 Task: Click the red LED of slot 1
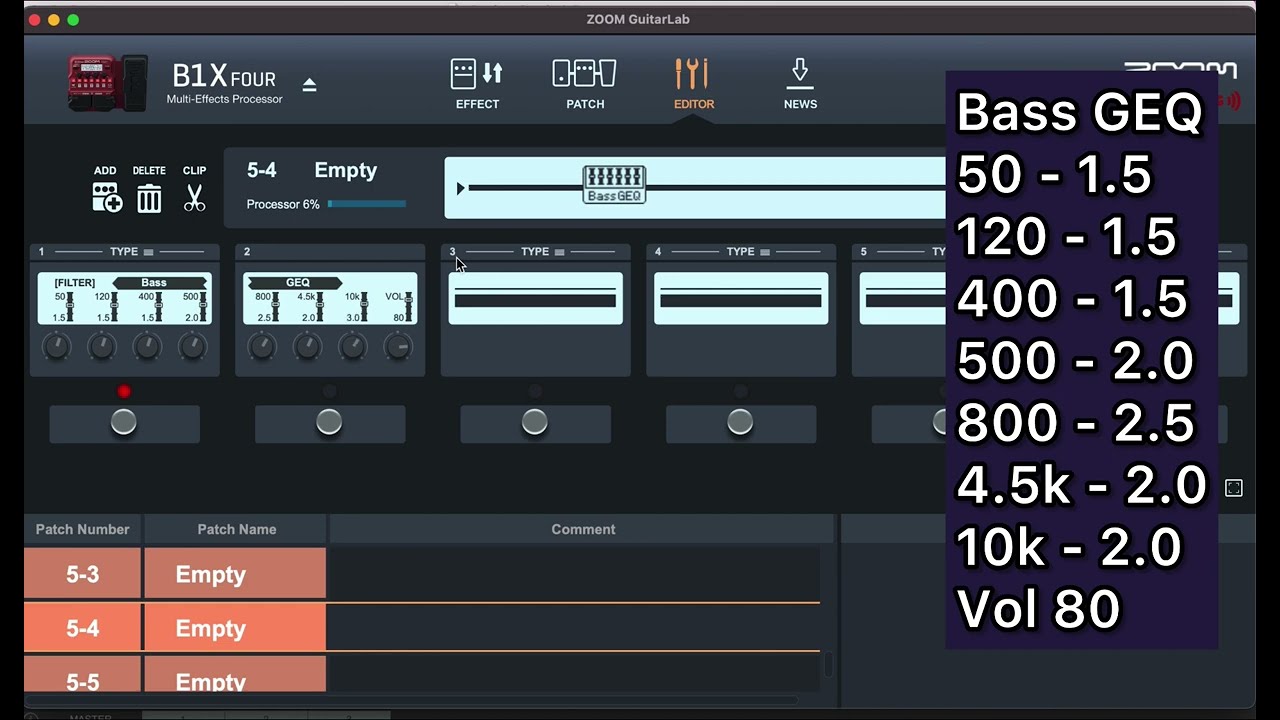[124, 391]
